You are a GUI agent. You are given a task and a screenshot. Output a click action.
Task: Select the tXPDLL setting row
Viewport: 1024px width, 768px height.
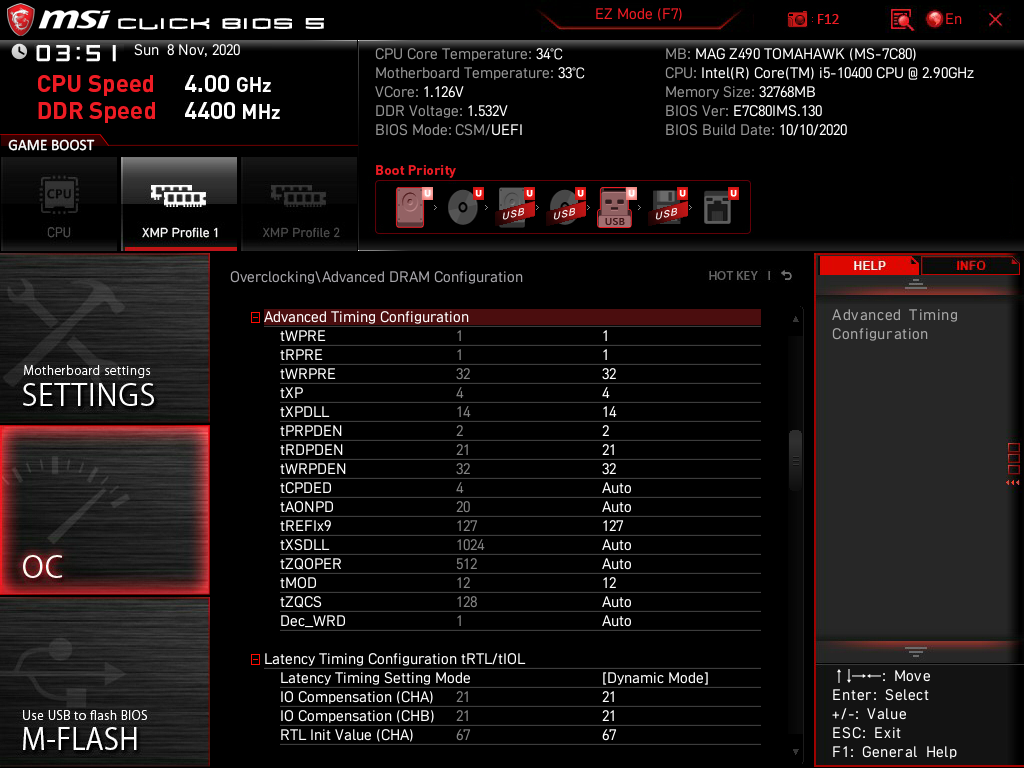[520, 411]
